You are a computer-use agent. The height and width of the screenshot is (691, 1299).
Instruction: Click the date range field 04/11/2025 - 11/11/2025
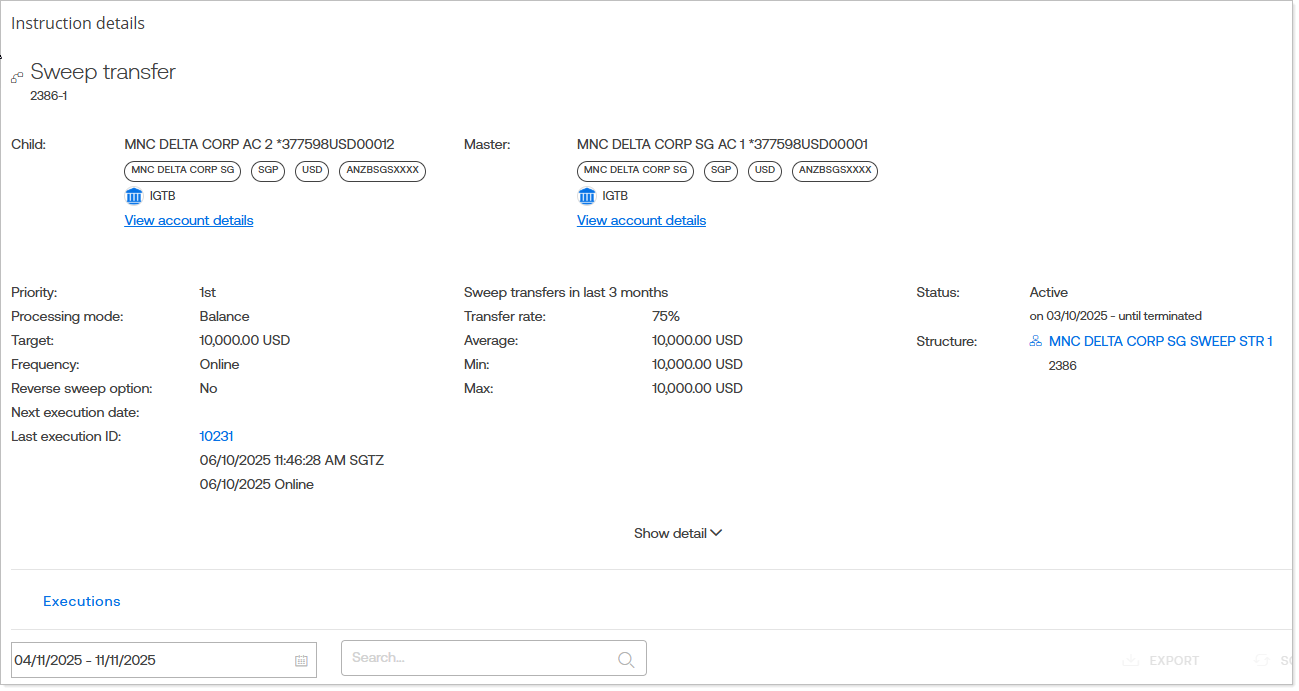click(x=150, y=661)
